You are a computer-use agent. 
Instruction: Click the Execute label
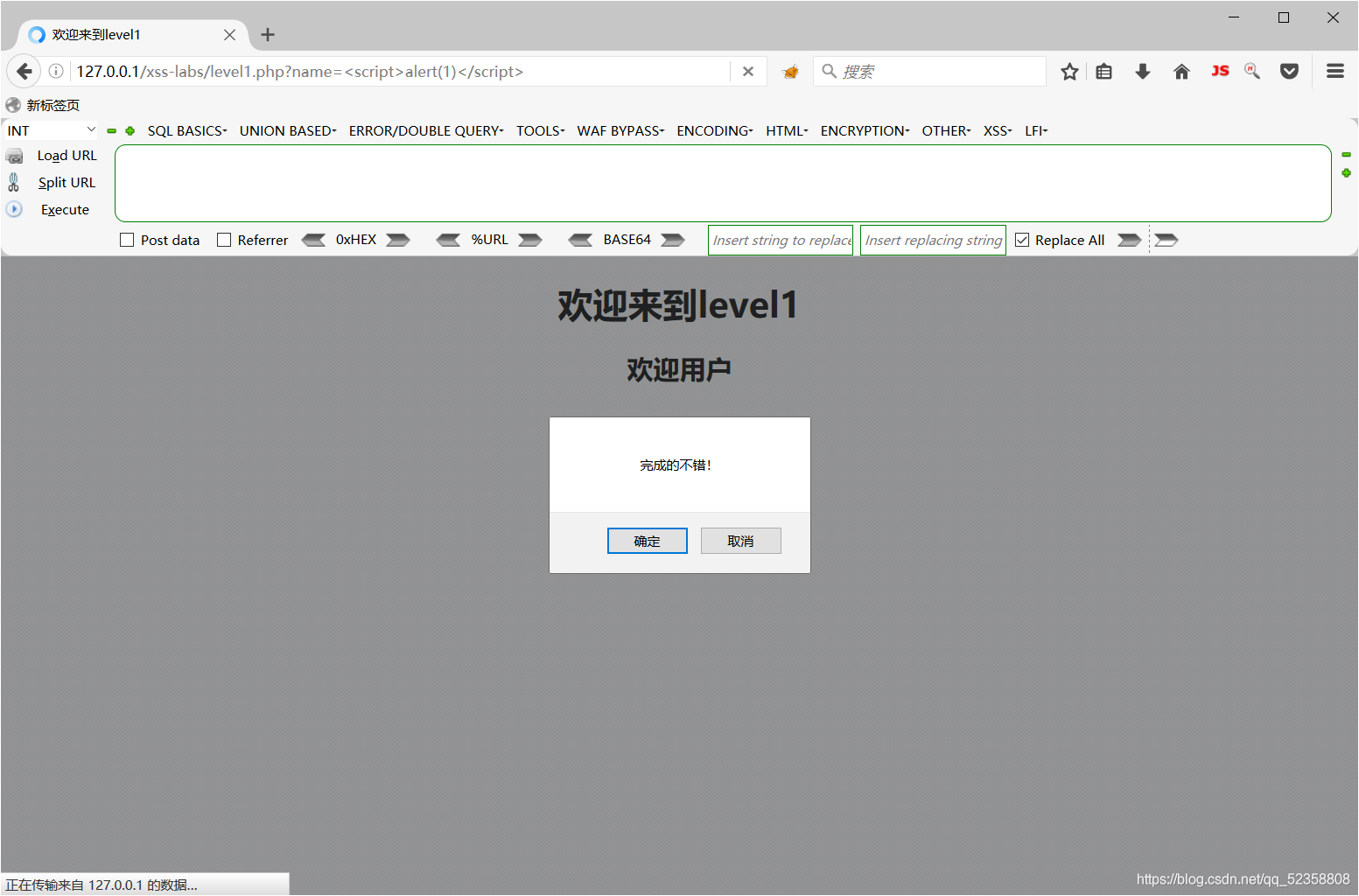65,210
